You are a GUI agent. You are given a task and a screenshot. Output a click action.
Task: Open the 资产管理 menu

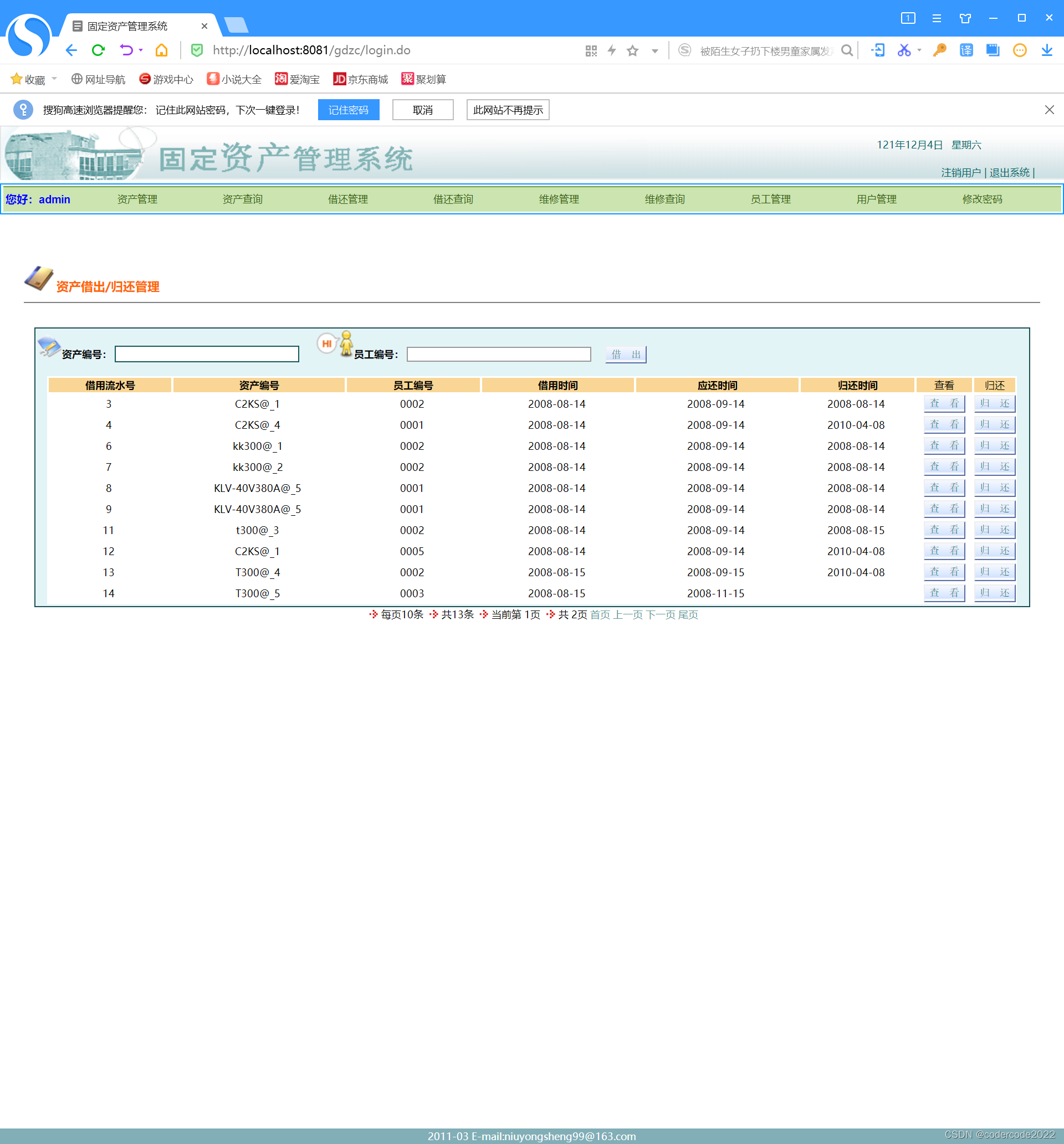(137, 199)
